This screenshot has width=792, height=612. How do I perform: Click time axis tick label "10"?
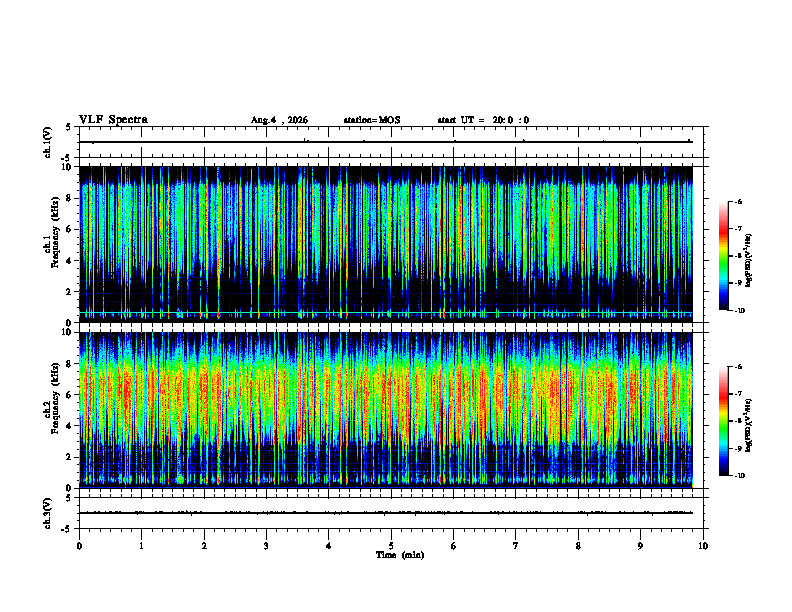703,546
